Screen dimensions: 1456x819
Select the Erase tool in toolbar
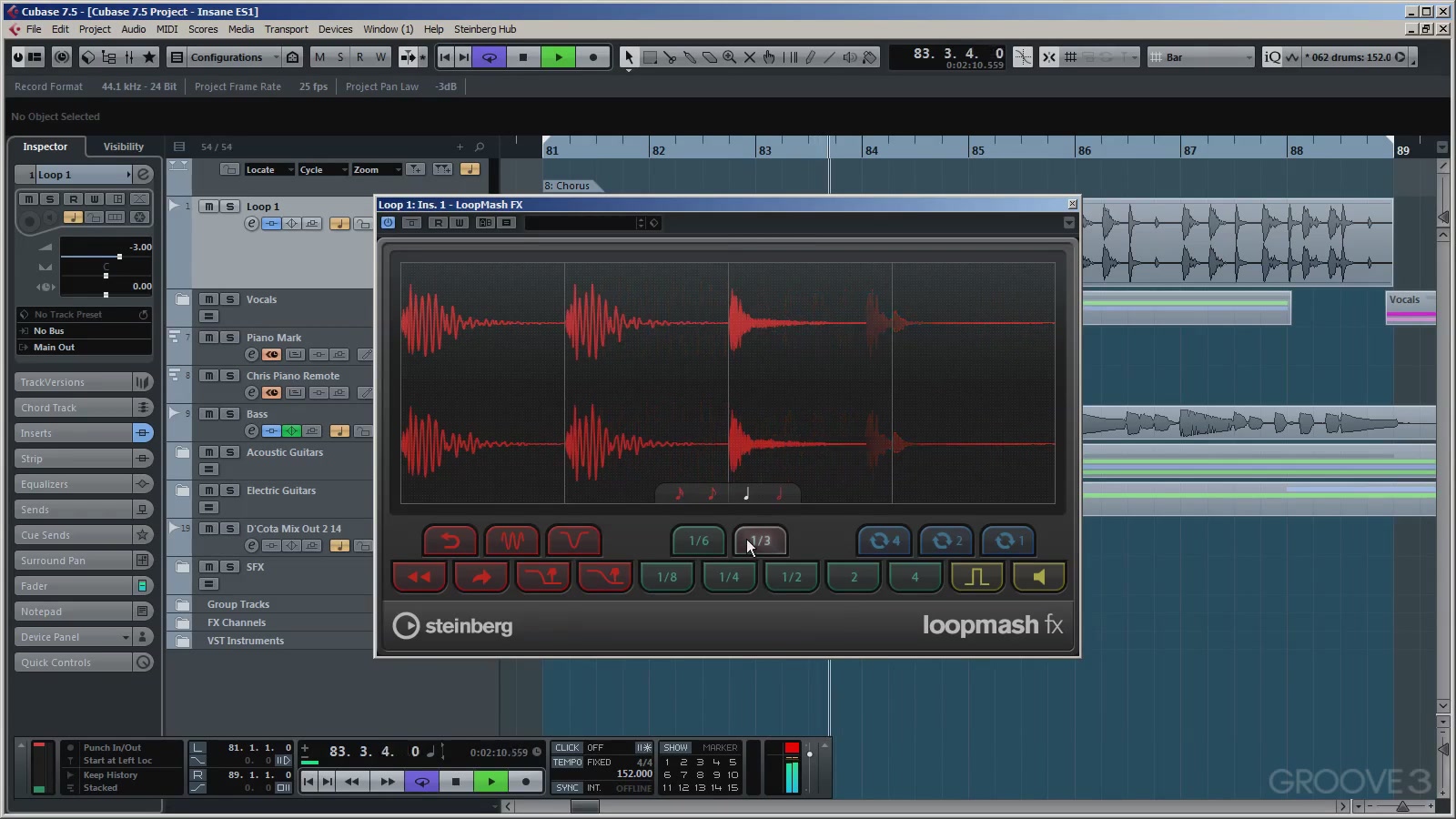coord(710,57)
